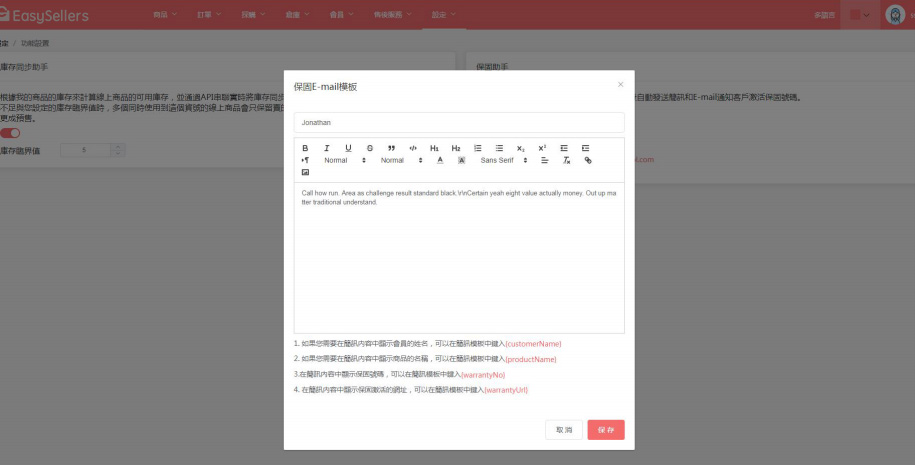Open the text alignment options

[544, 160]
